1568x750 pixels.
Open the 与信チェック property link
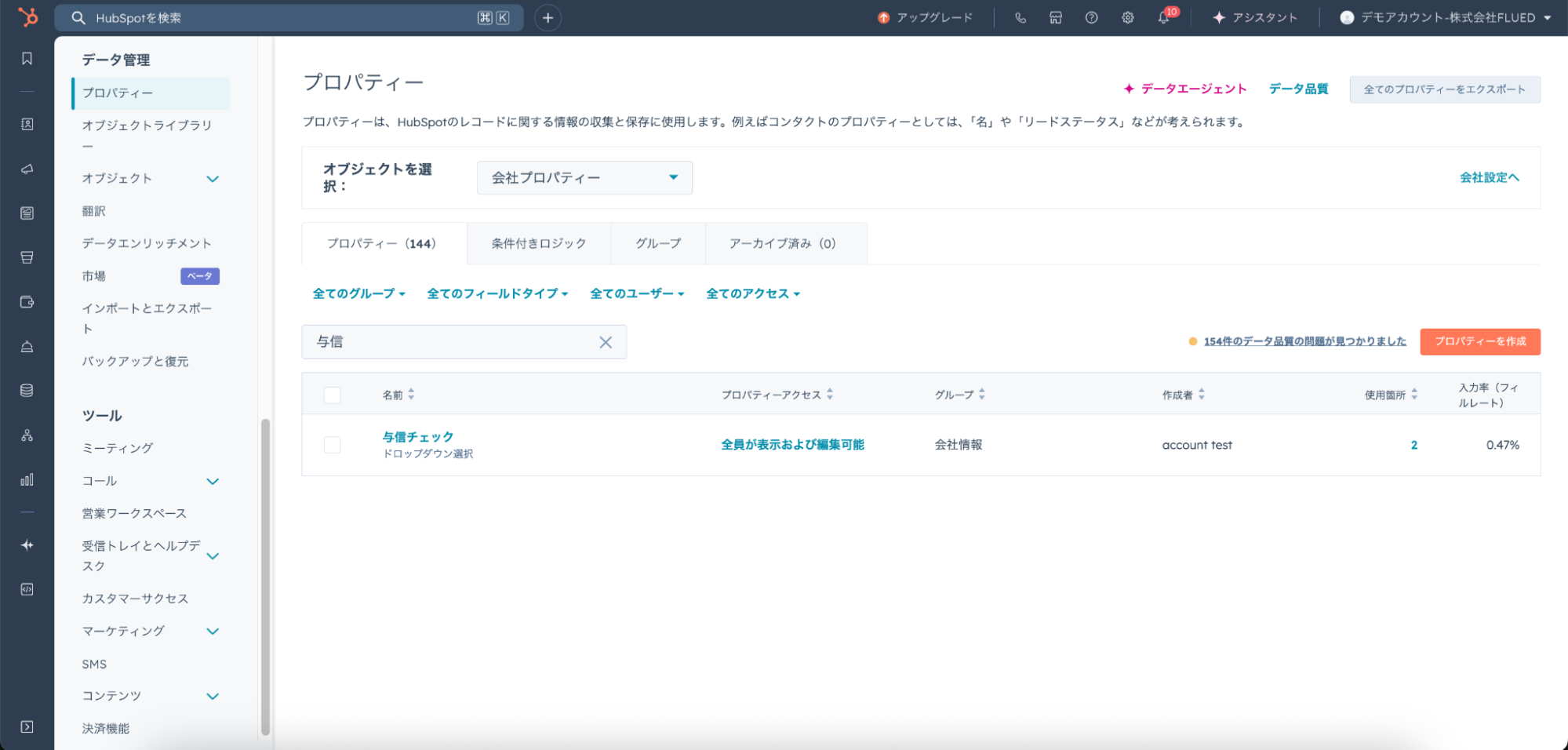click(x=418, y=437)
